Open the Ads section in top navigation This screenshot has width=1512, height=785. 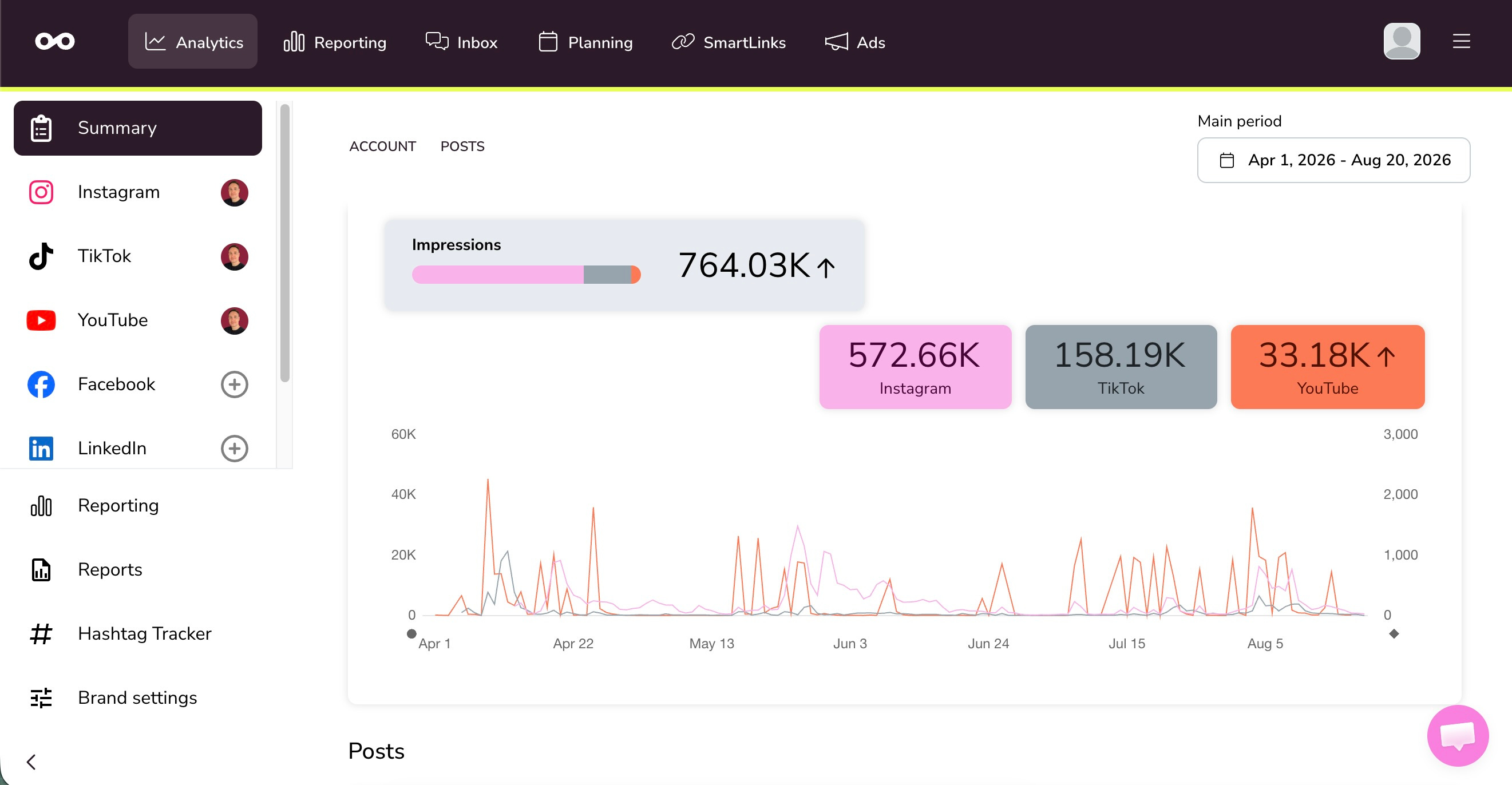click(x=854, y=42)
